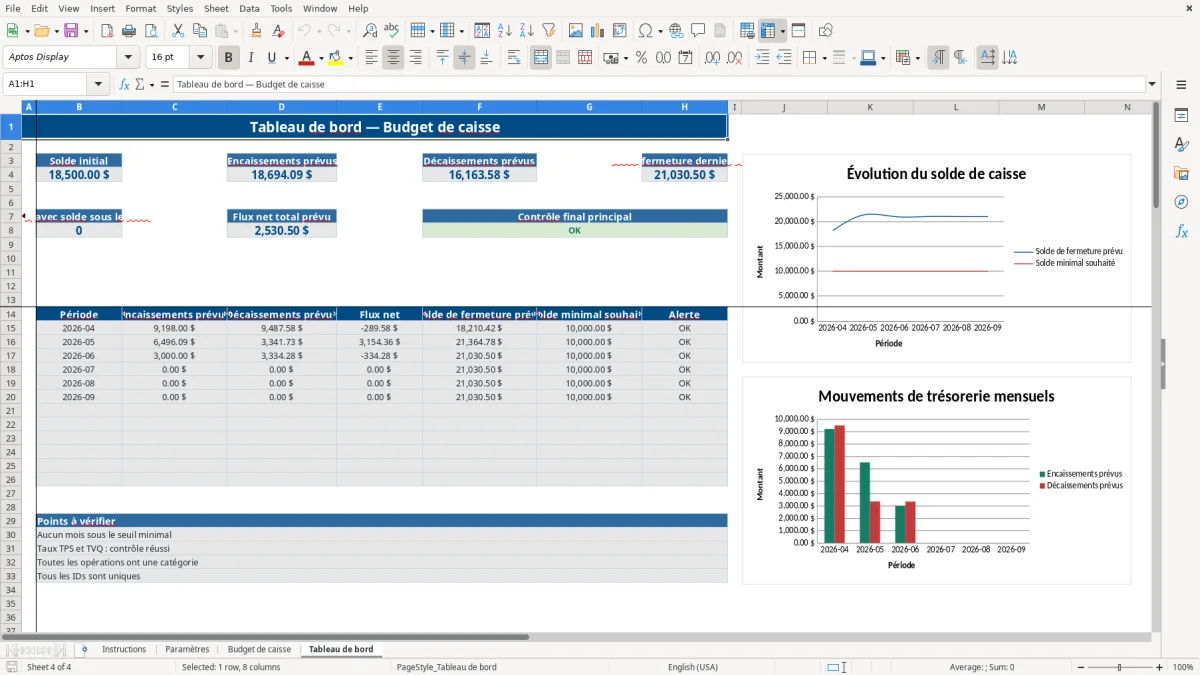Click zoom in plus button

point(1159,667)
